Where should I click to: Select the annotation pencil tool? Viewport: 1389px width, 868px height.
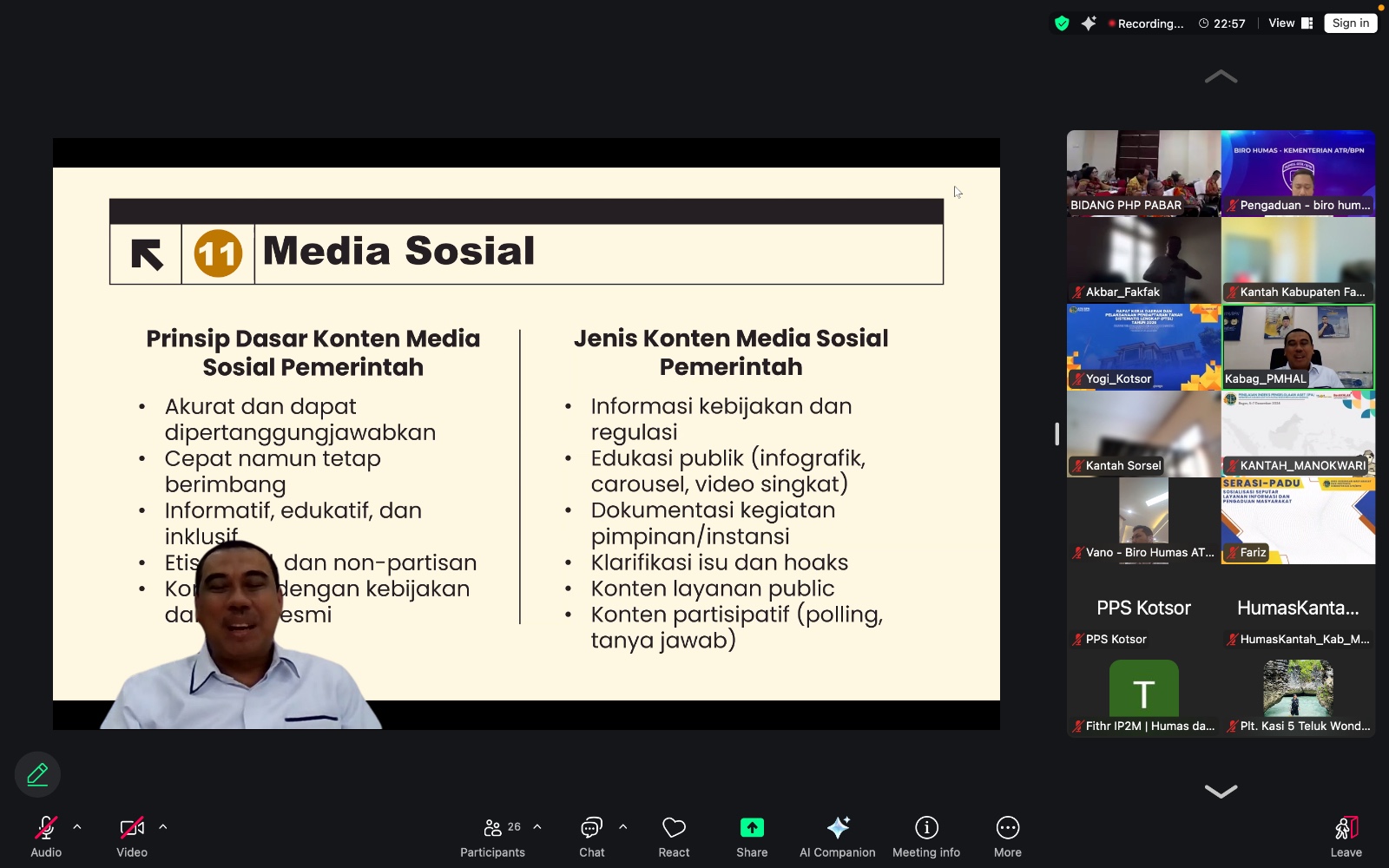click(36, 773)
